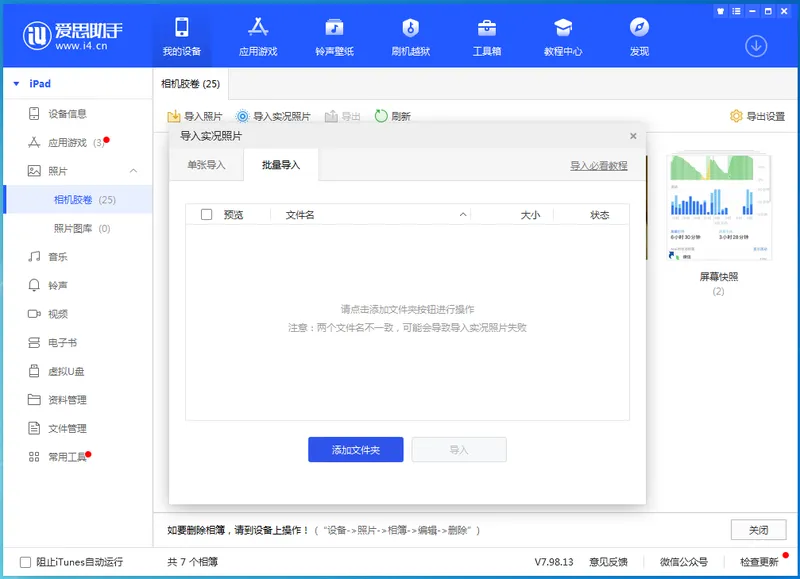The width and height of the screenshot is (800, 579).
Task: Click the iPad device label
Action: 40,84
